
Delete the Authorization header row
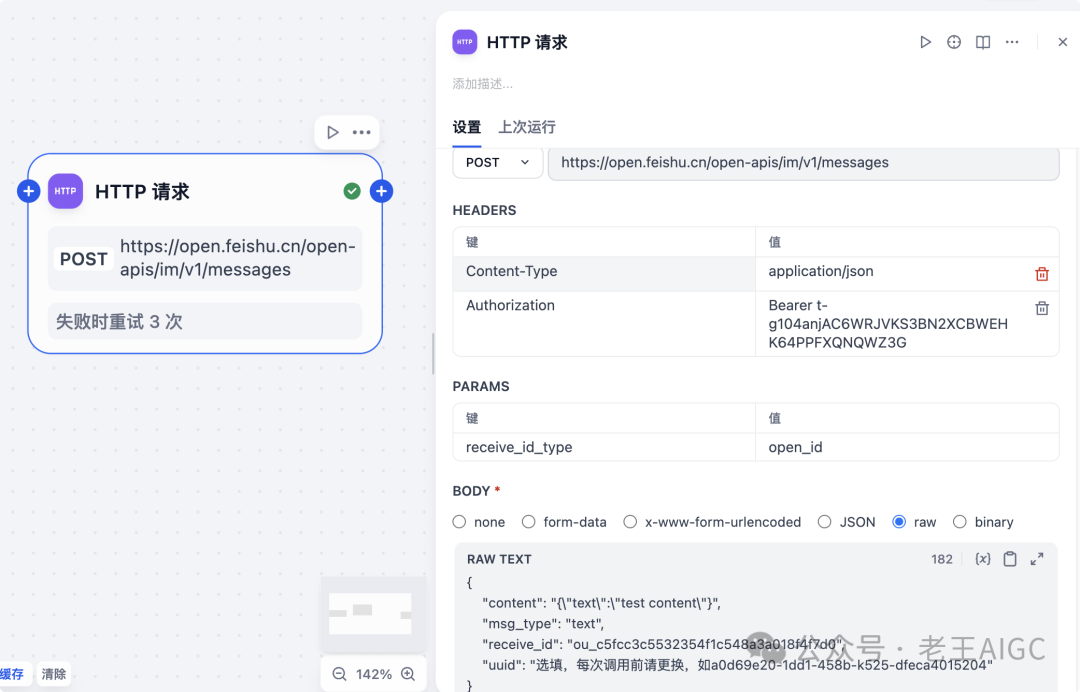coord(1041,308)
